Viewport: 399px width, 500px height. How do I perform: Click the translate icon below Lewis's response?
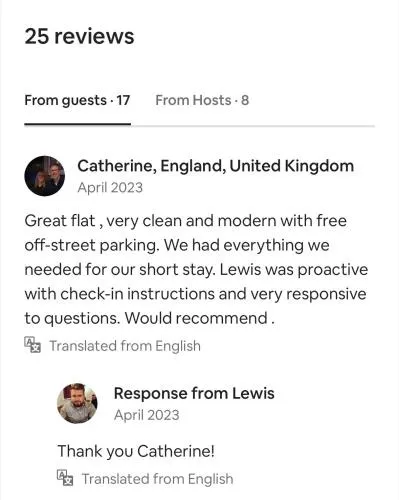click(65, 478)
